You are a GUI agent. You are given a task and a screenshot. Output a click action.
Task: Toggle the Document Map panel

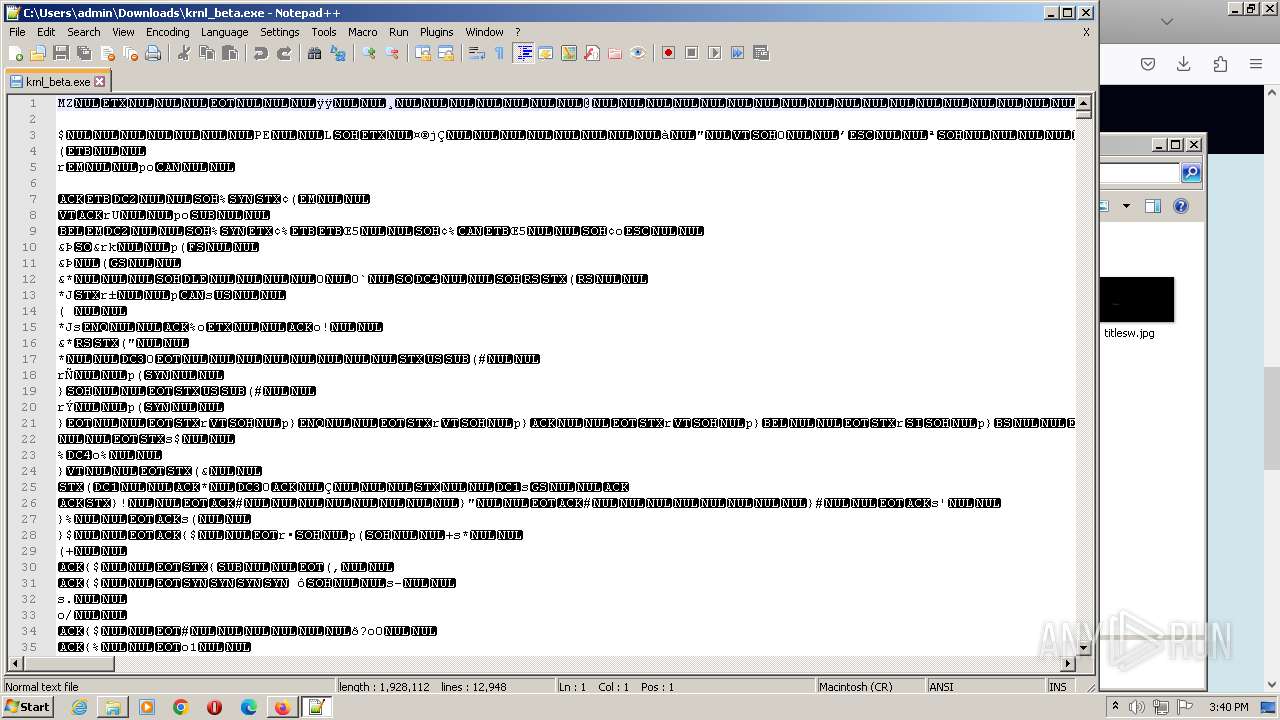(x=569, y=53)
